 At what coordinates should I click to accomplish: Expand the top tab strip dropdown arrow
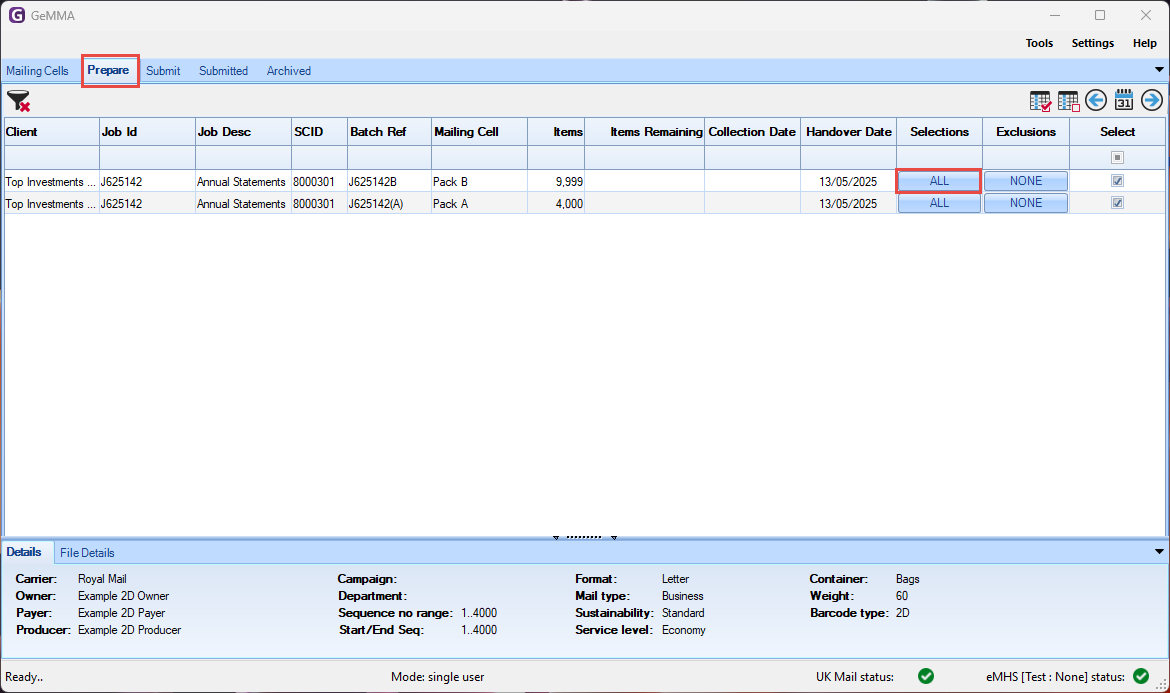click(x=1159, y=70)
